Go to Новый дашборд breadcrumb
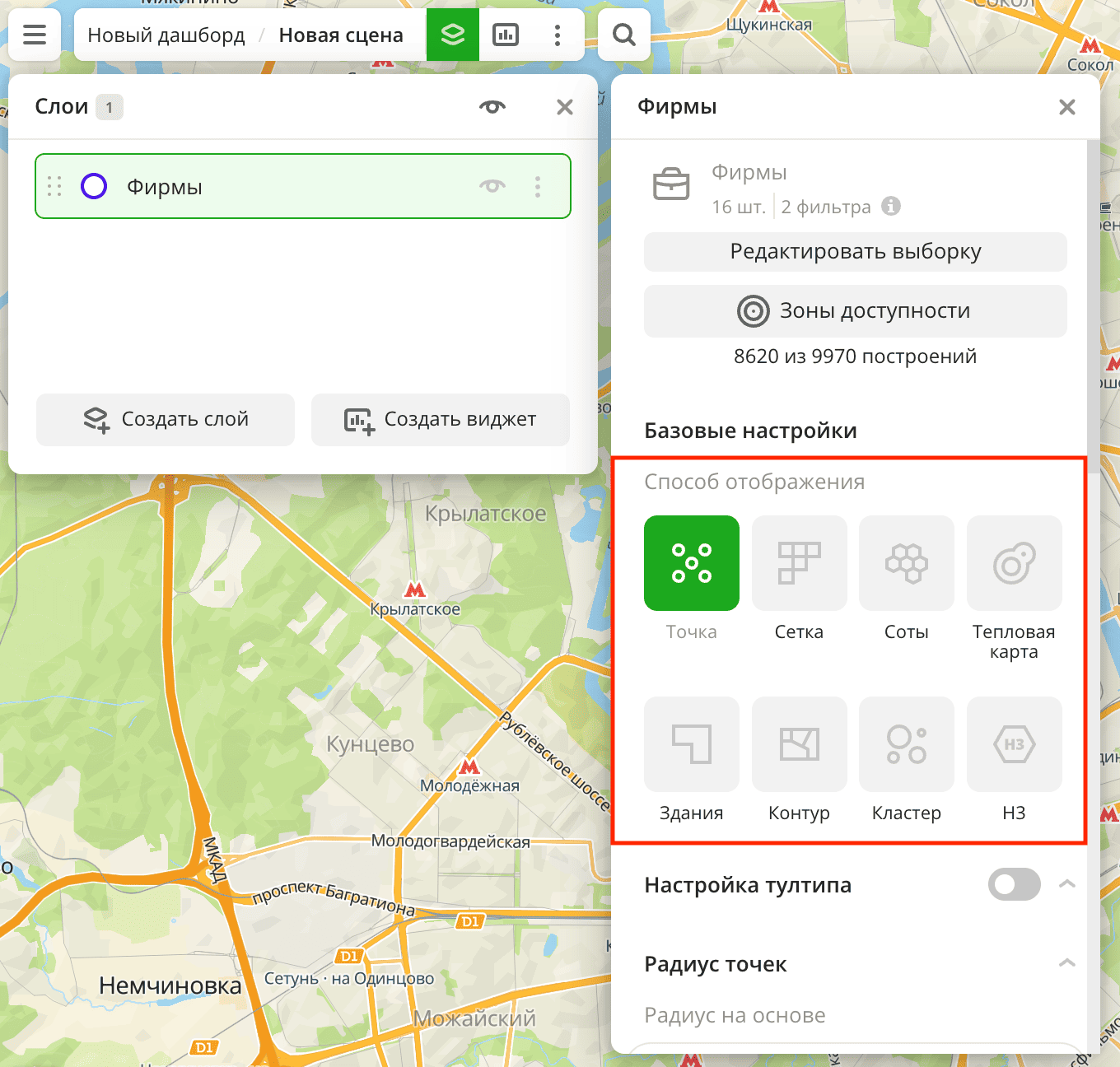The image size is (1120, 1067). click(x=166, y=35)
